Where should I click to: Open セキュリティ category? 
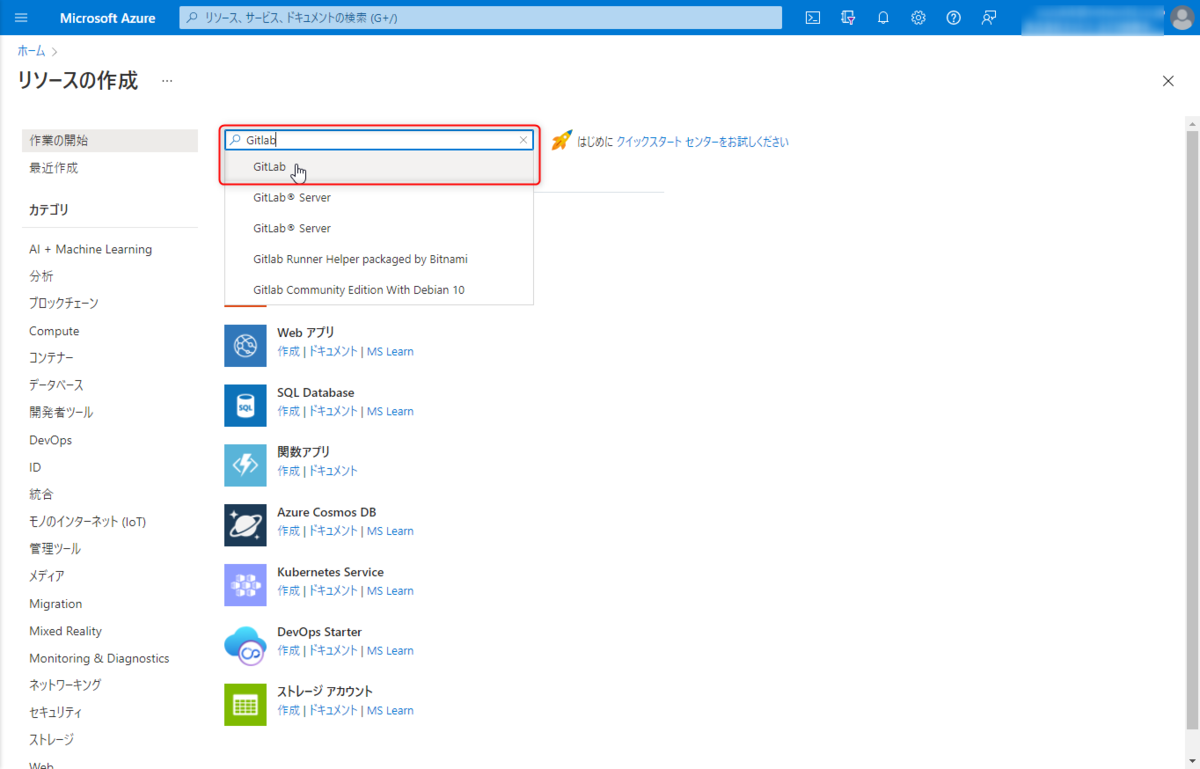[56, 713]
